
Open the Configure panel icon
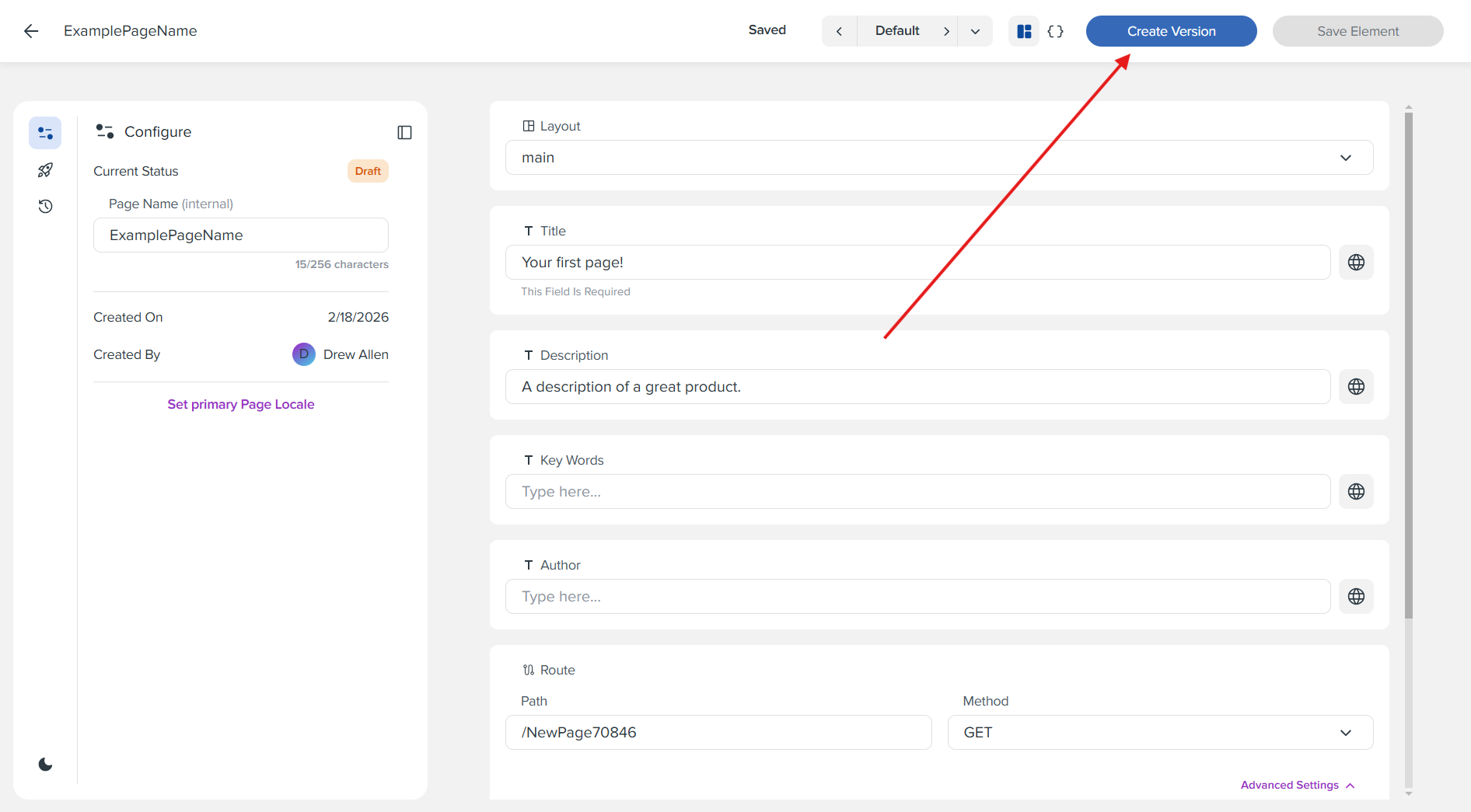point(44,132)
